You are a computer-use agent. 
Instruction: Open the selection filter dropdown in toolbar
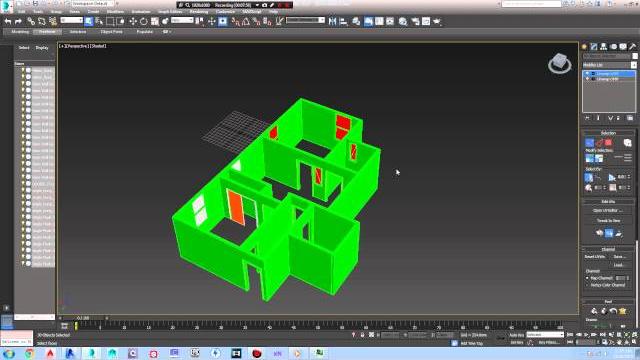point(71,20)
